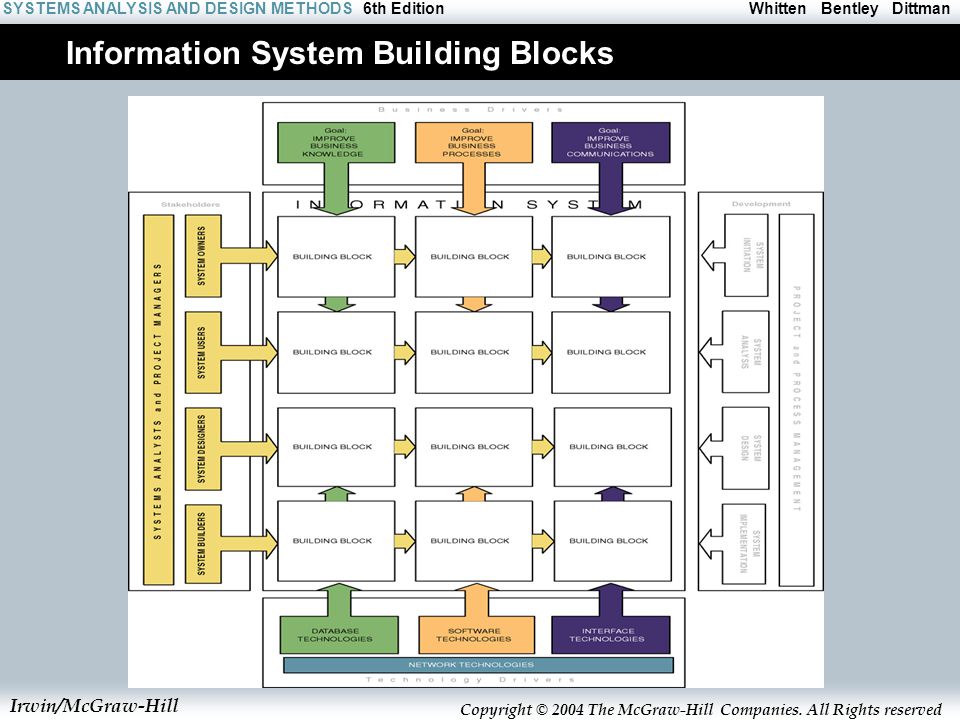
Task: Select the 'System Owners' stakeholder box
Action: coord(203,256)
